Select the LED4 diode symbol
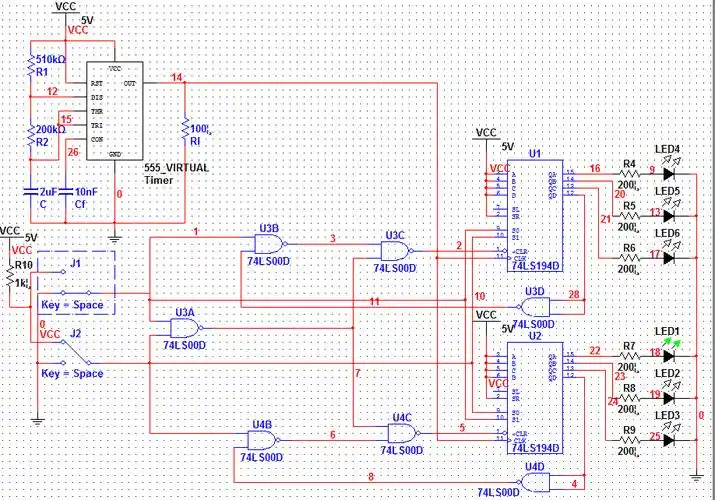This screenshot has width=715, height=500. click(x=668, y=172)
